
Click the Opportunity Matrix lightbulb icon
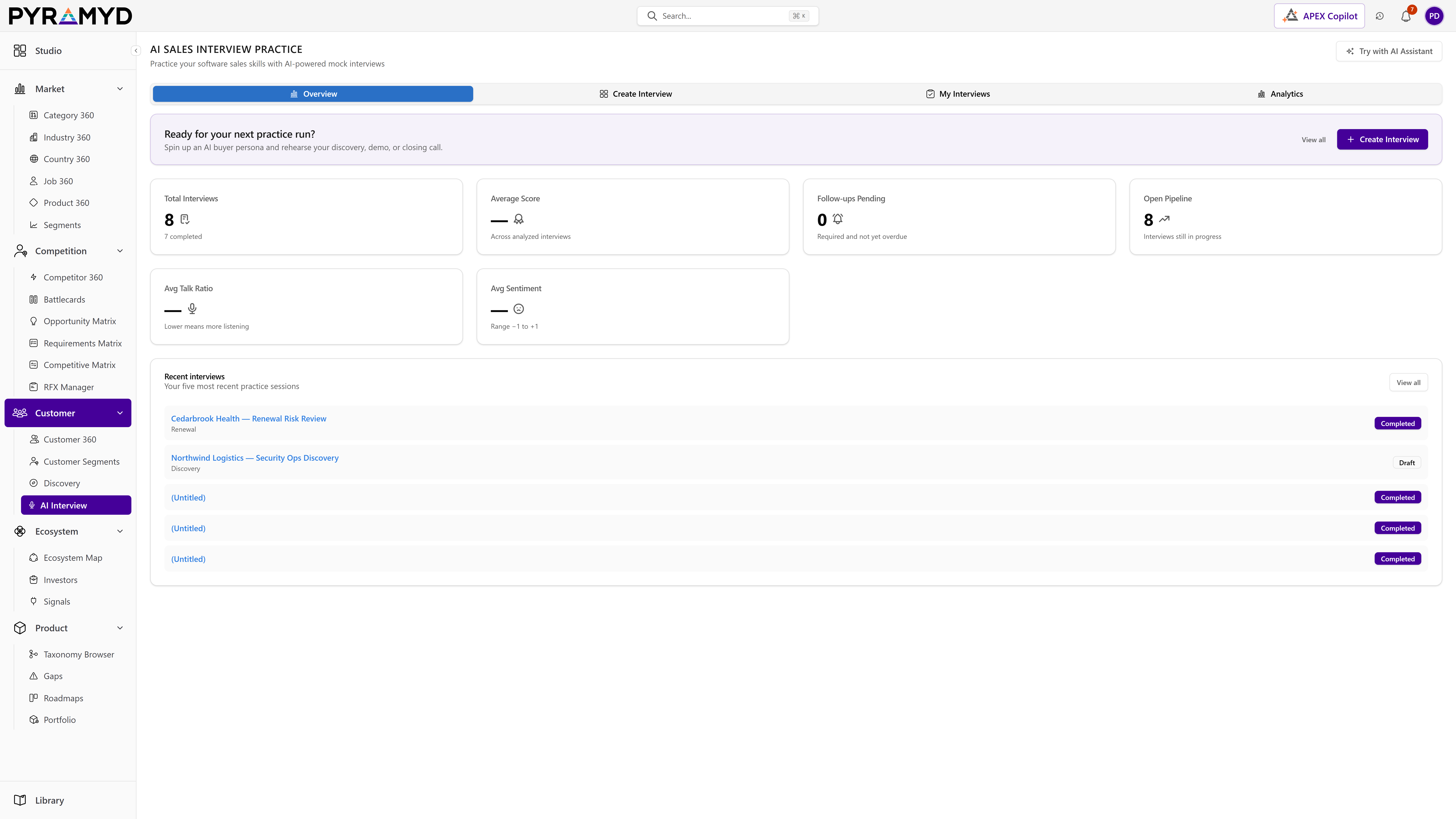point(34,321)
